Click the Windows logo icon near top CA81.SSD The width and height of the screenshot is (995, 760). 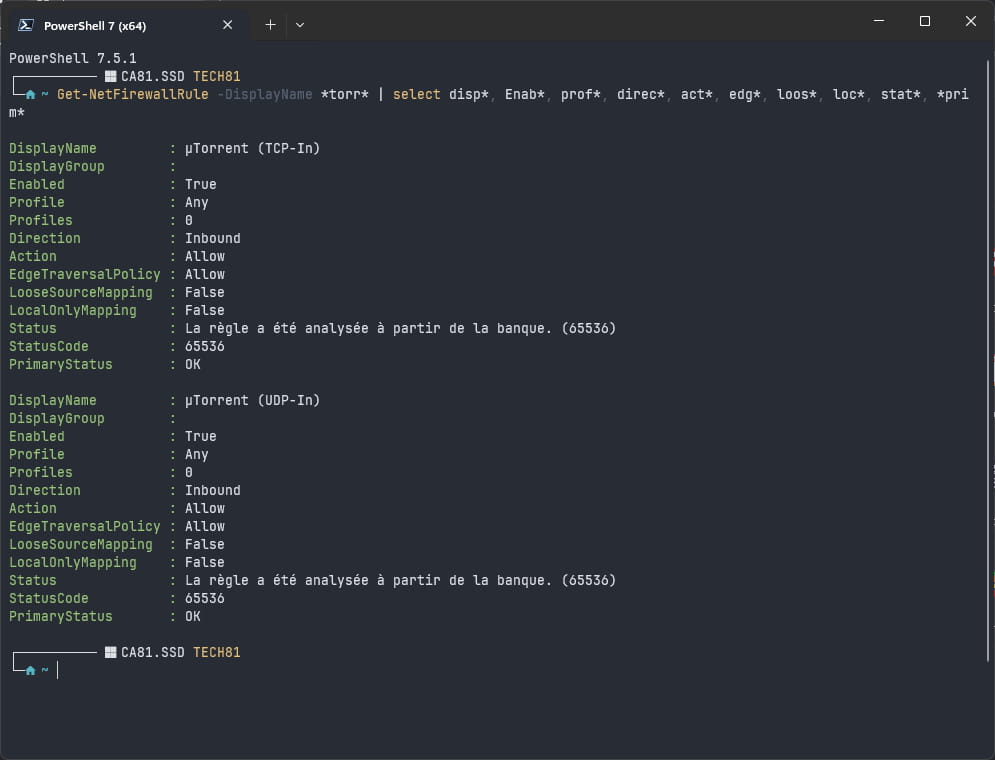coord(110,76)
